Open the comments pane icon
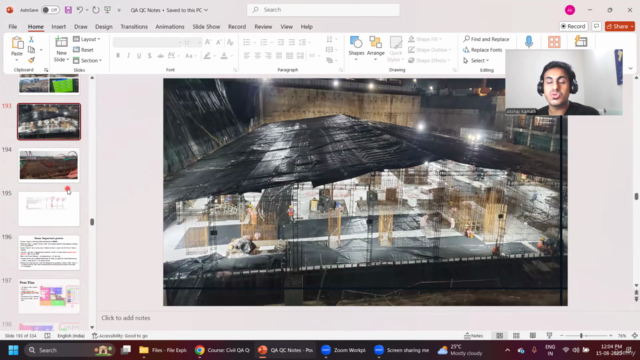640x360 pixels. (596, 26)
